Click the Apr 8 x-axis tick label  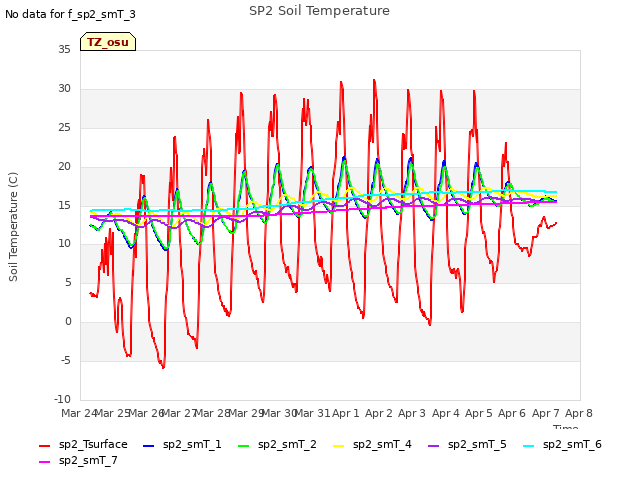coord(579,413)
